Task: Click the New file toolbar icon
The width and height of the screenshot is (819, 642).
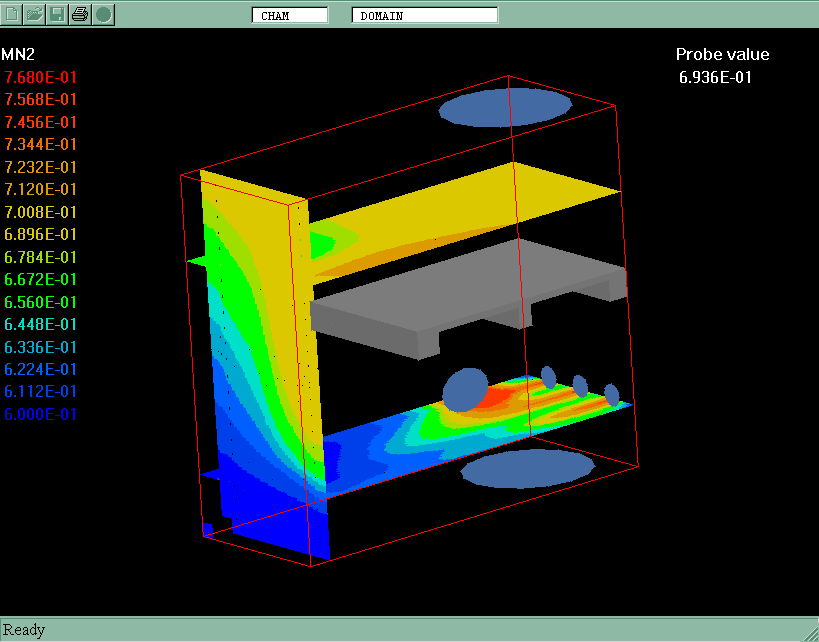Action: pyautogui.click(x=12, y=14)
